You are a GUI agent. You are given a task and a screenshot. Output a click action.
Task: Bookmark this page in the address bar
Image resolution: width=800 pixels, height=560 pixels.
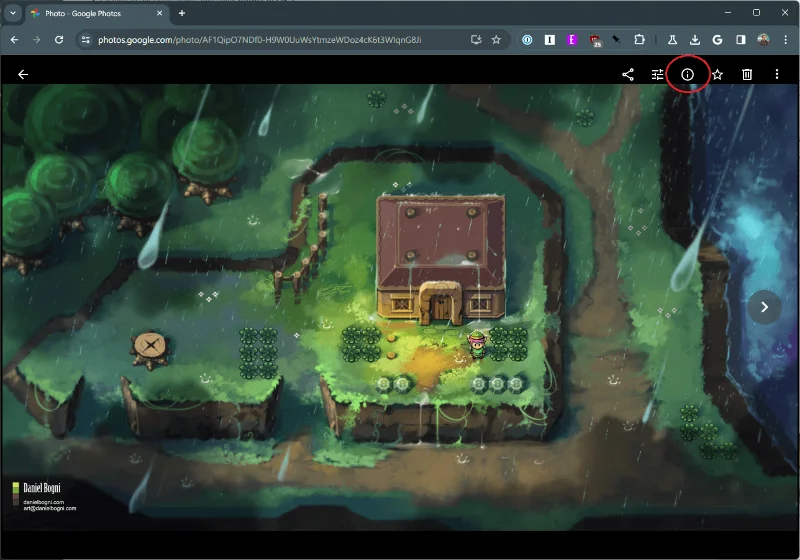[496, 40]
